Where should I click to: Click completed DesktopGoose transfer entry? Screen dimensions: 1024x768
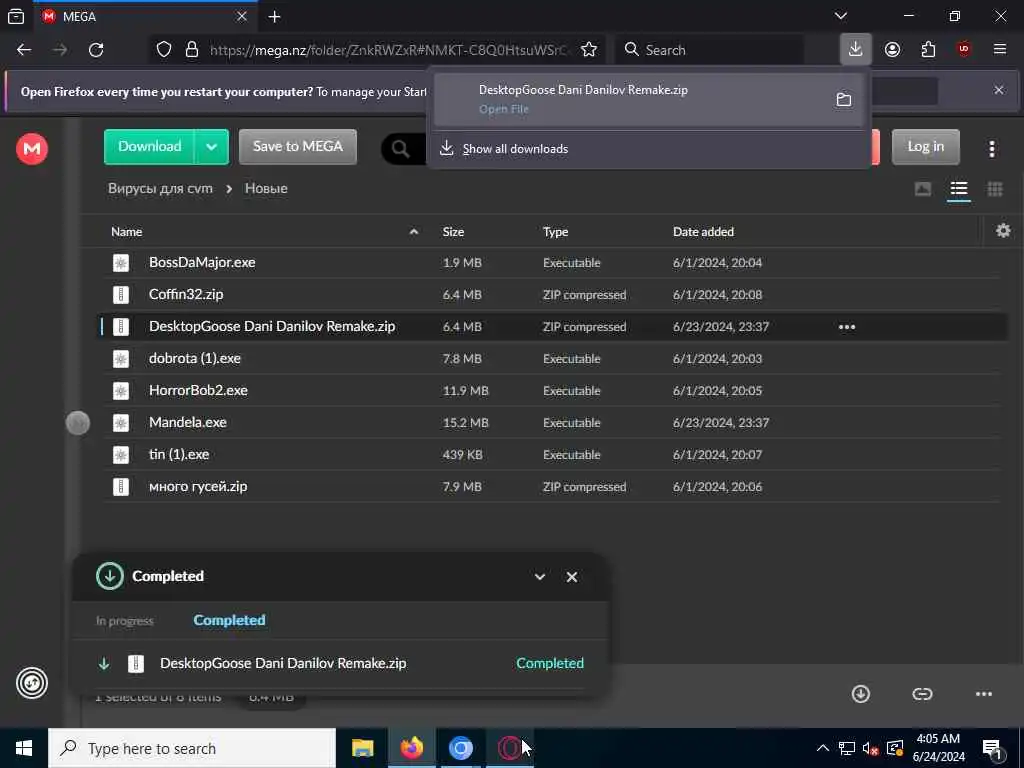(x=340, y=664)
